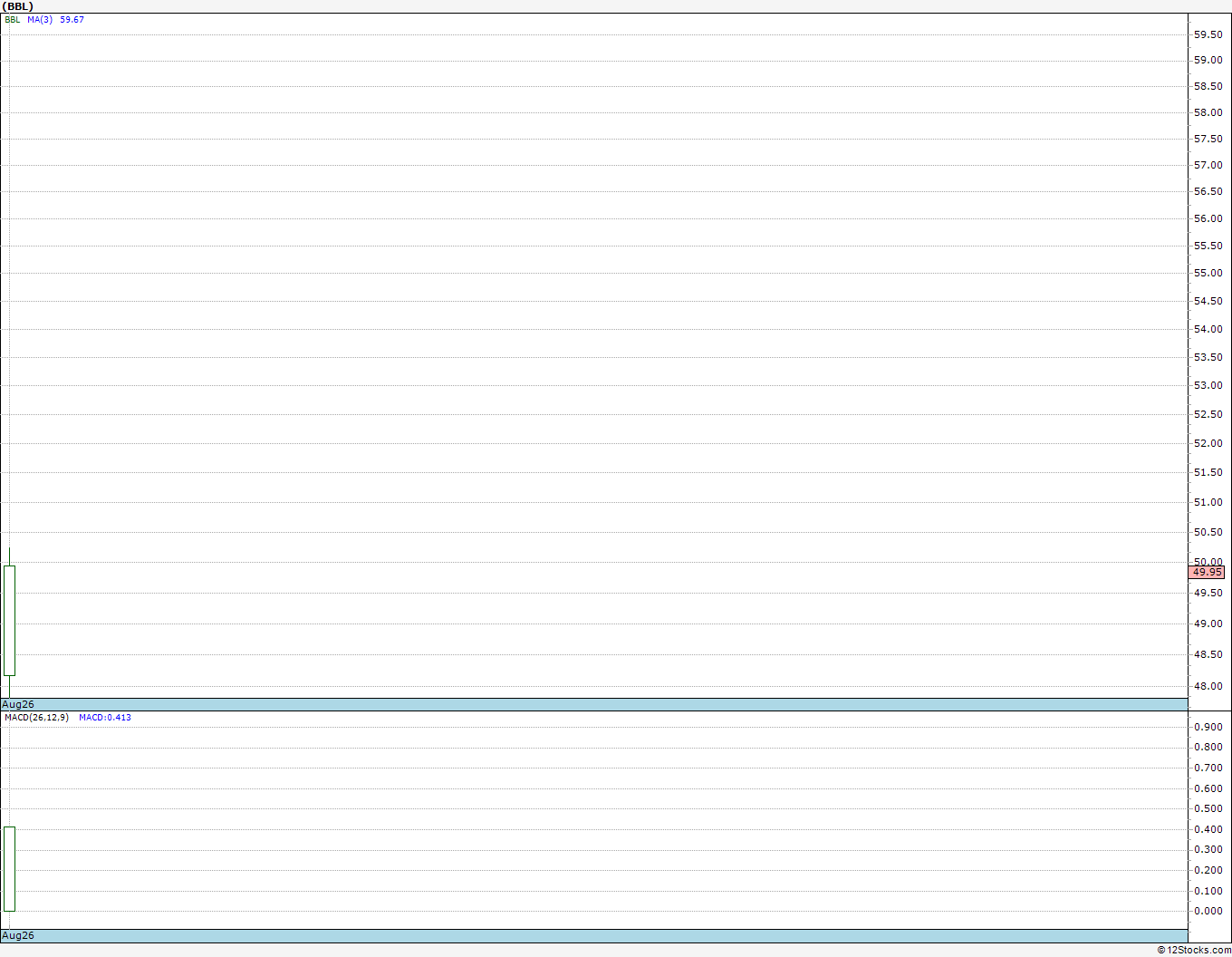Click the Aug26 date label under price chart
1232x957 pixels.
pos(18,704)
